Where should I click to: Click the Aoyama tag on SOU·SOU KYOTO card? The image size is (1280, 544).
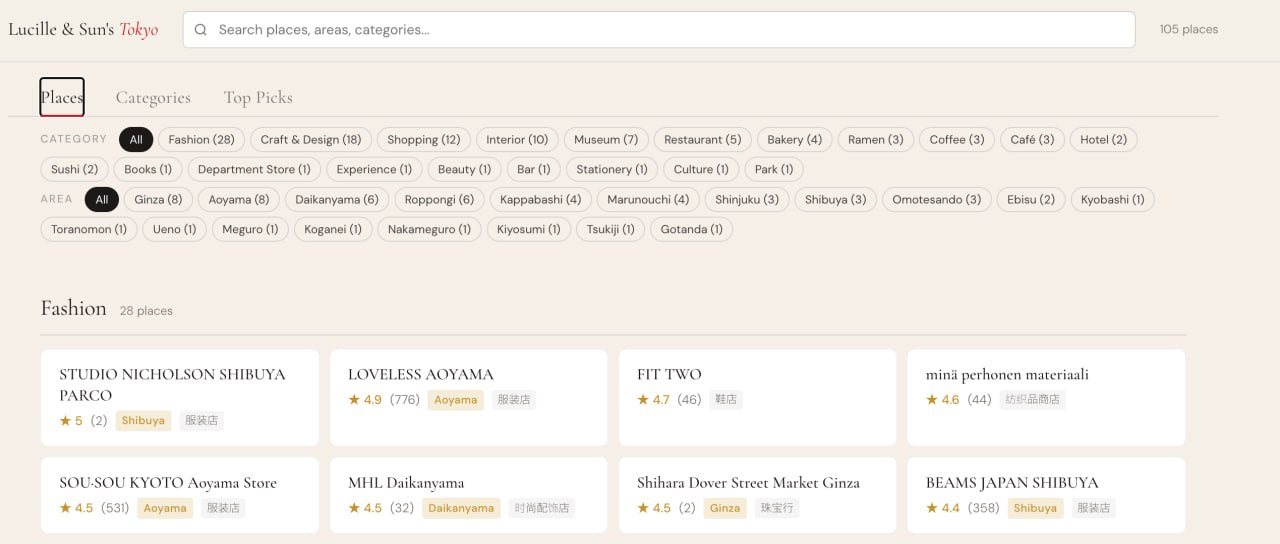(165, 508)
